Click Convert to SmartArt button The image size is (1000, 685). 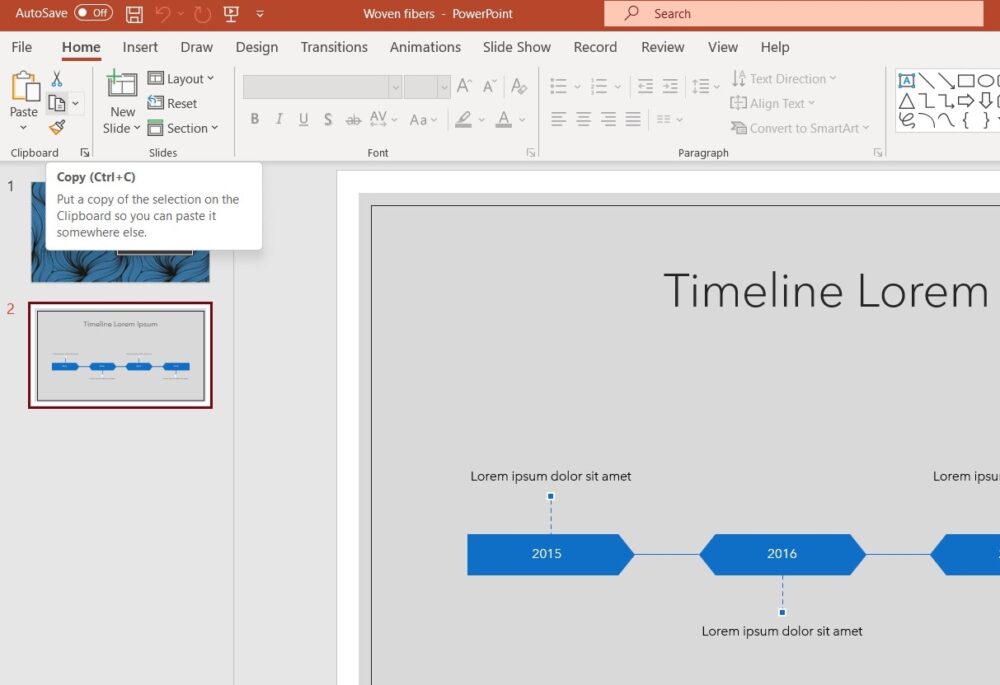point(800,128)
